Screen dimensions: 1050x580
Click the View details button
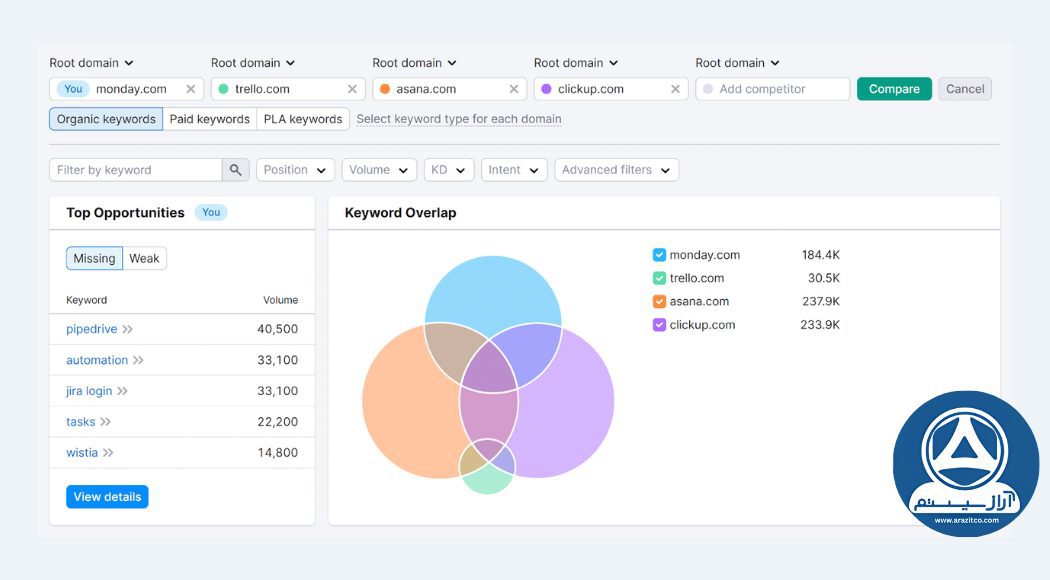(107, 496)
